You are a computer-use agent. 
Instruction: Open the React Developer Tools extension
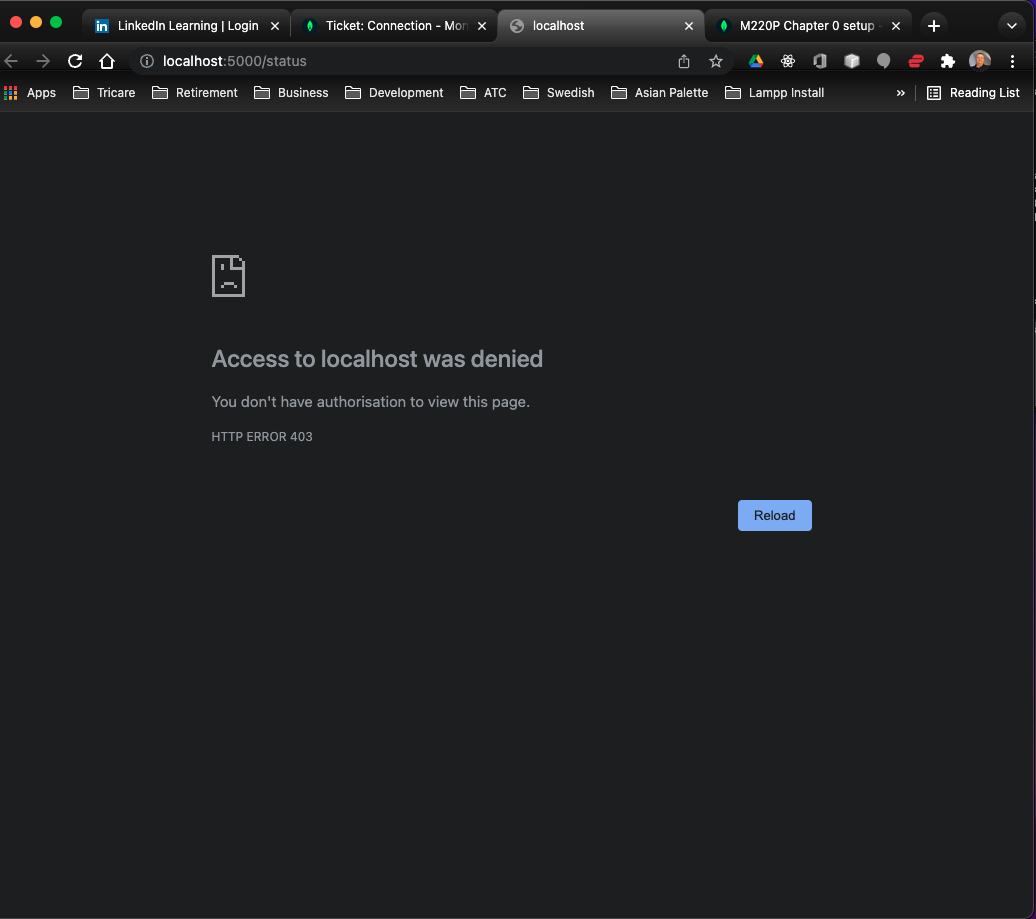787,61
